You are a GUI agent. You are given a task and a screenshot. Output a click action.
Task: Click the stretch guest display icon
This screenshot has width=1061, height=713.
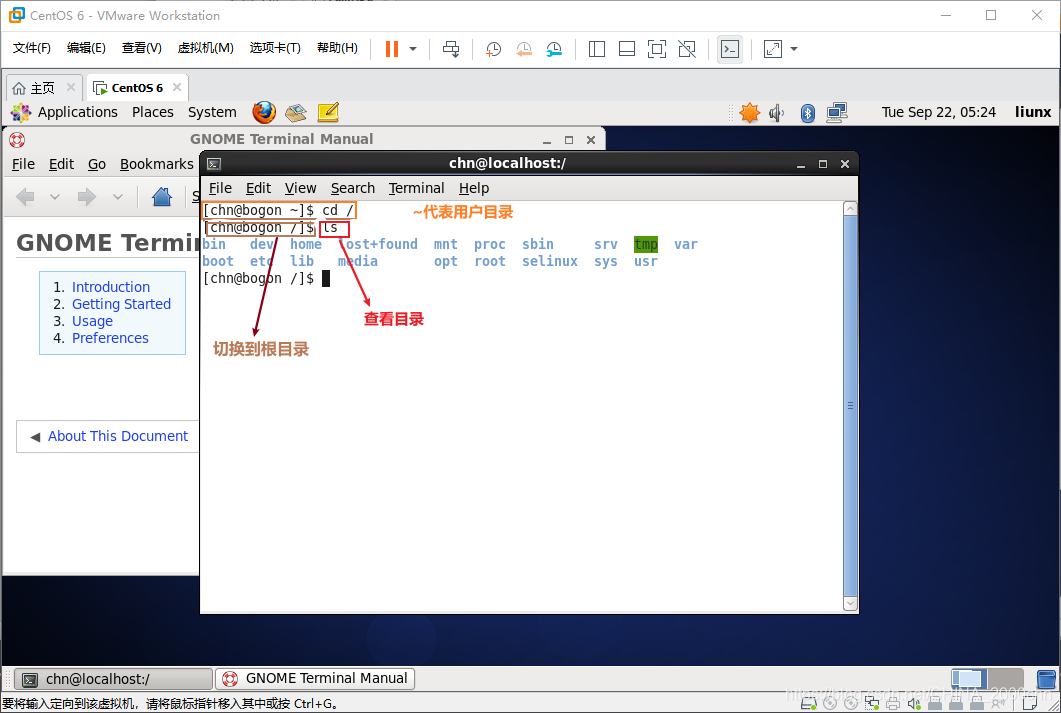(x=773, y=49)
